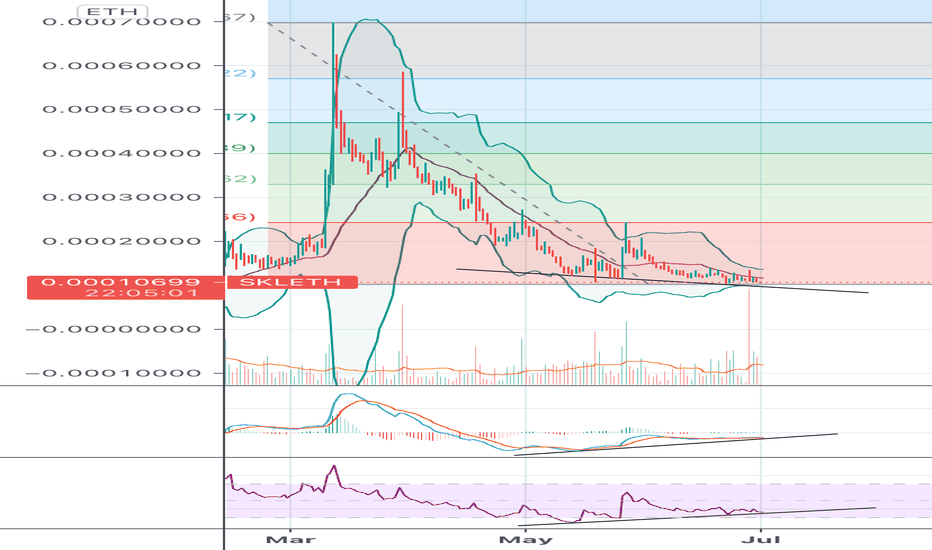Click the 0.00030000 price axis label
932x550 pixels.
[122, 197]
